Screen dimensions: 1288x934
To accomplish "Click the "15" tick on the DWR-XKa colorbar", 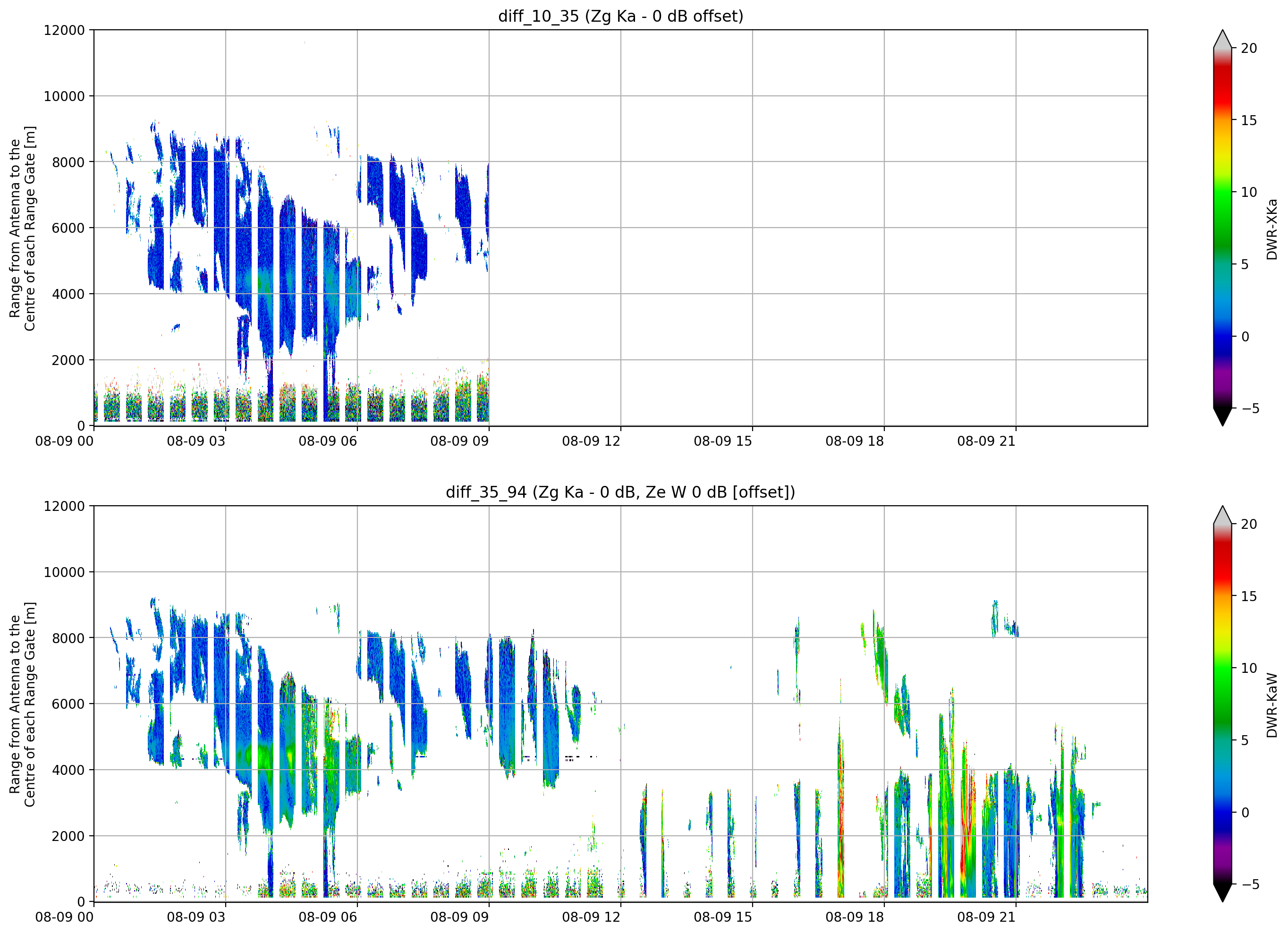I will click(1249, 120).
